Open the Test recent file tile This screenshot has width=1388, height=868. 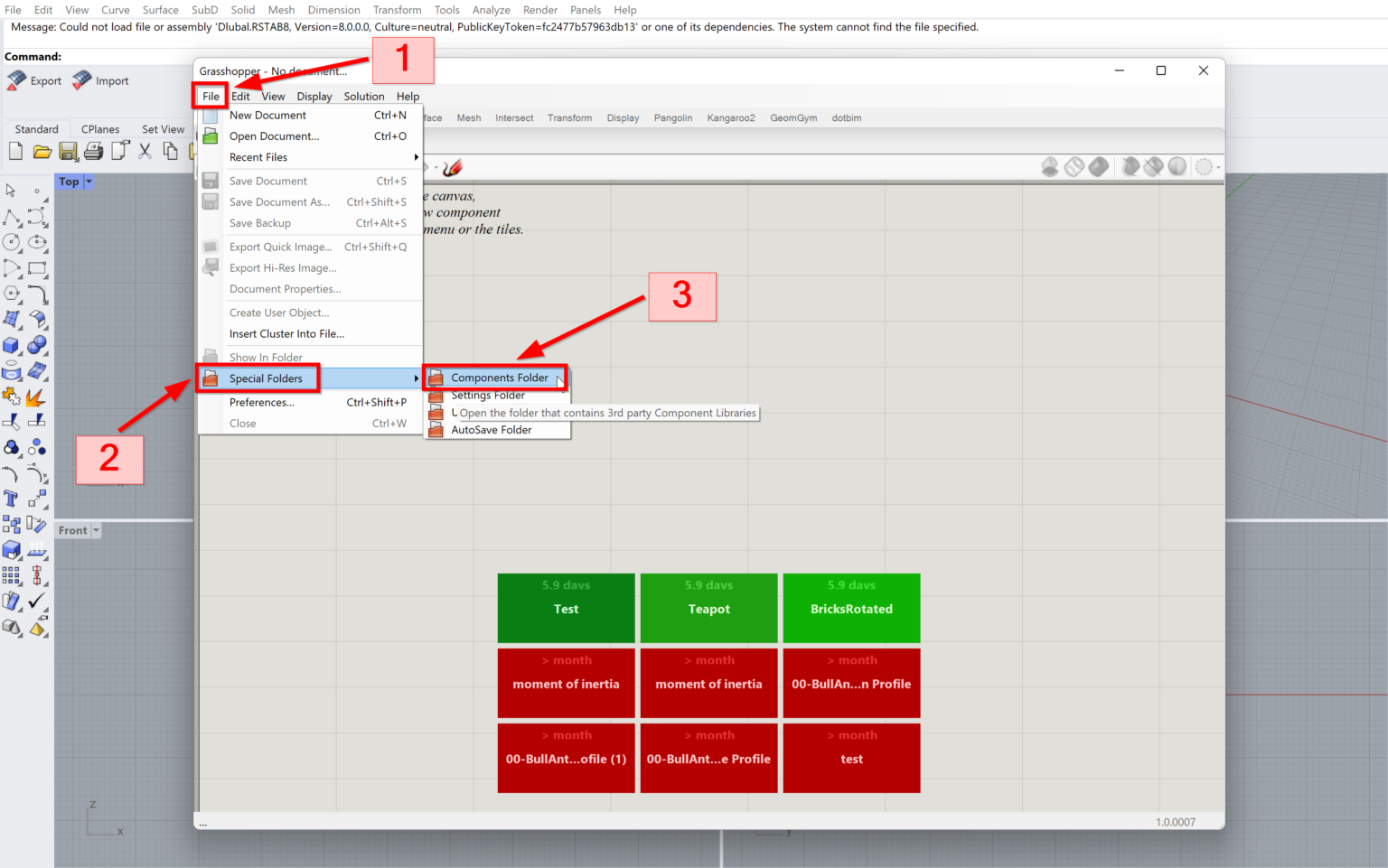(566, 608)
